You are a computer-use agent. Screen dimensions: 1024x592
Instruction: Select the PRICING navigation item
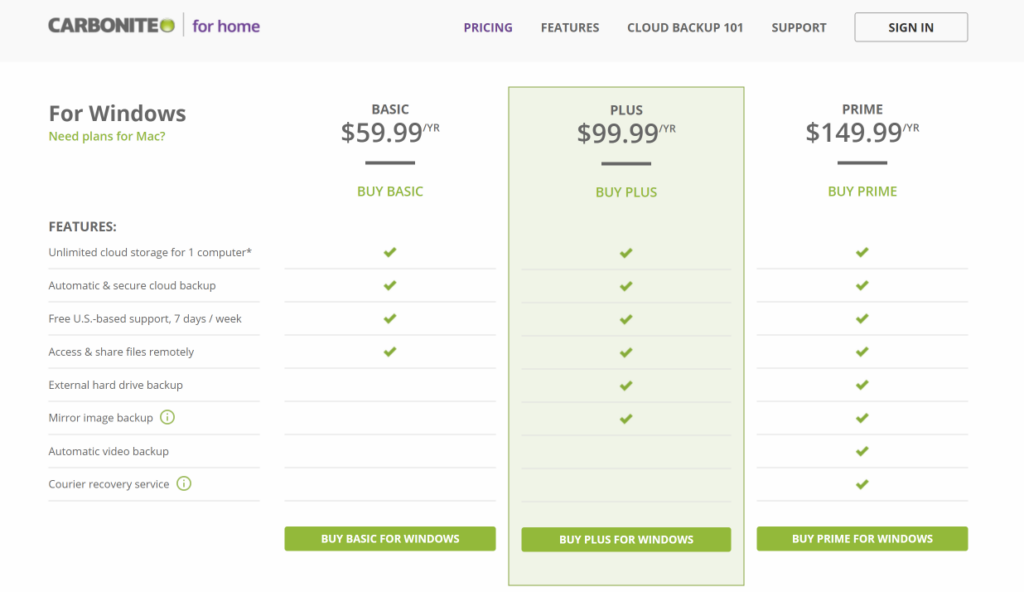(x=488, y=27)
